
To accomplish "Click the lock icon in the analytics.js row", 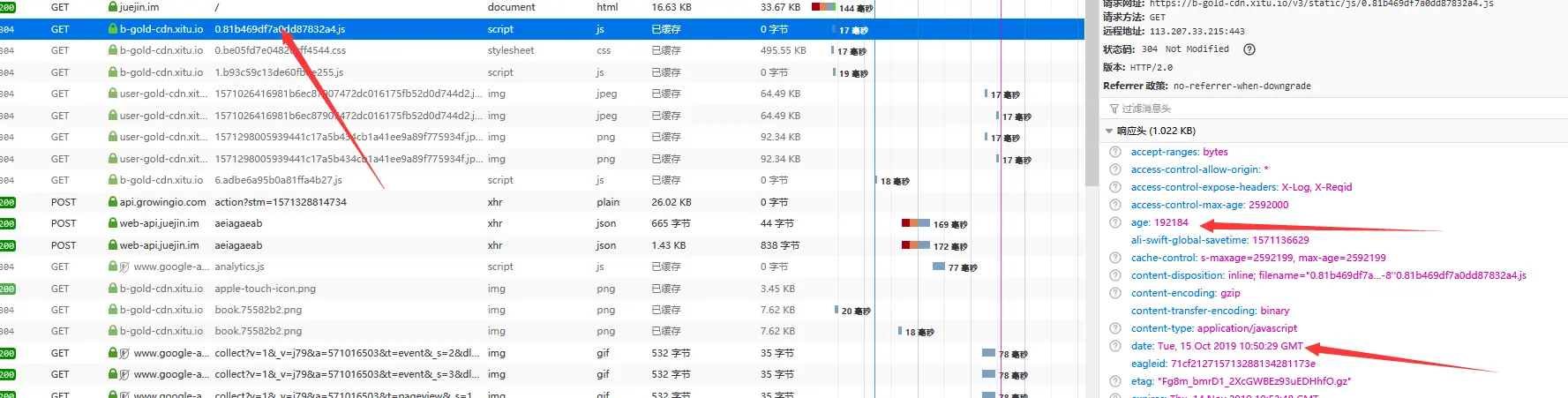I will 113,267.
